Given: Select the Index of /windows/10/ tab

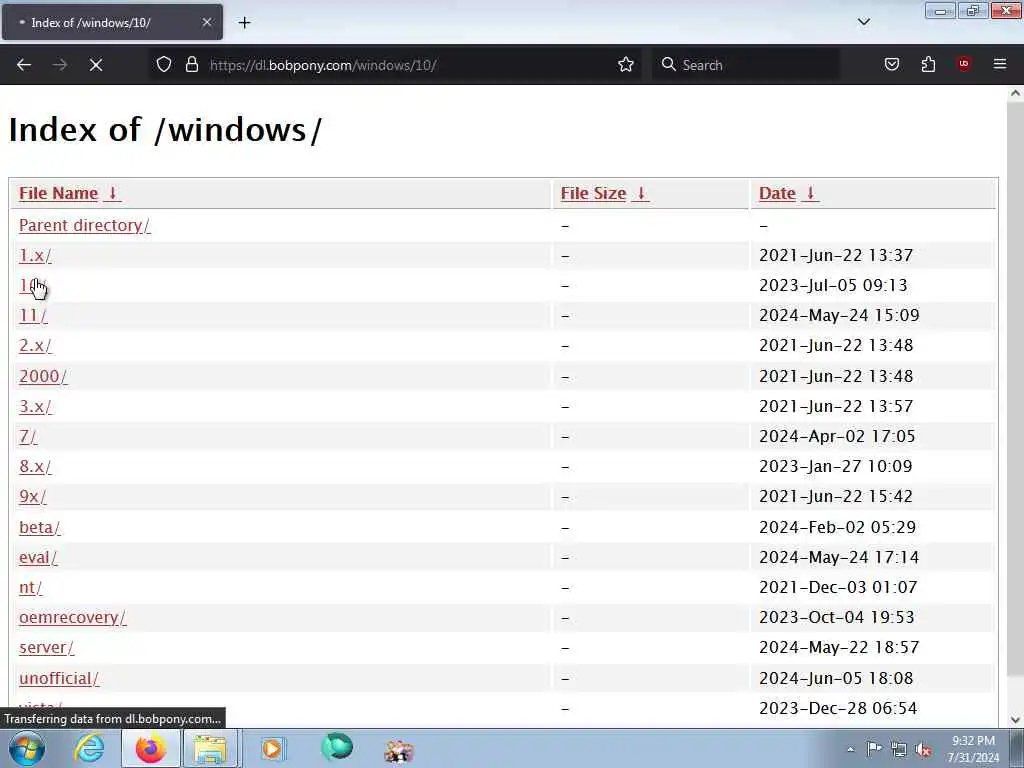Looking at the screenshot, I should click(112, 22).
